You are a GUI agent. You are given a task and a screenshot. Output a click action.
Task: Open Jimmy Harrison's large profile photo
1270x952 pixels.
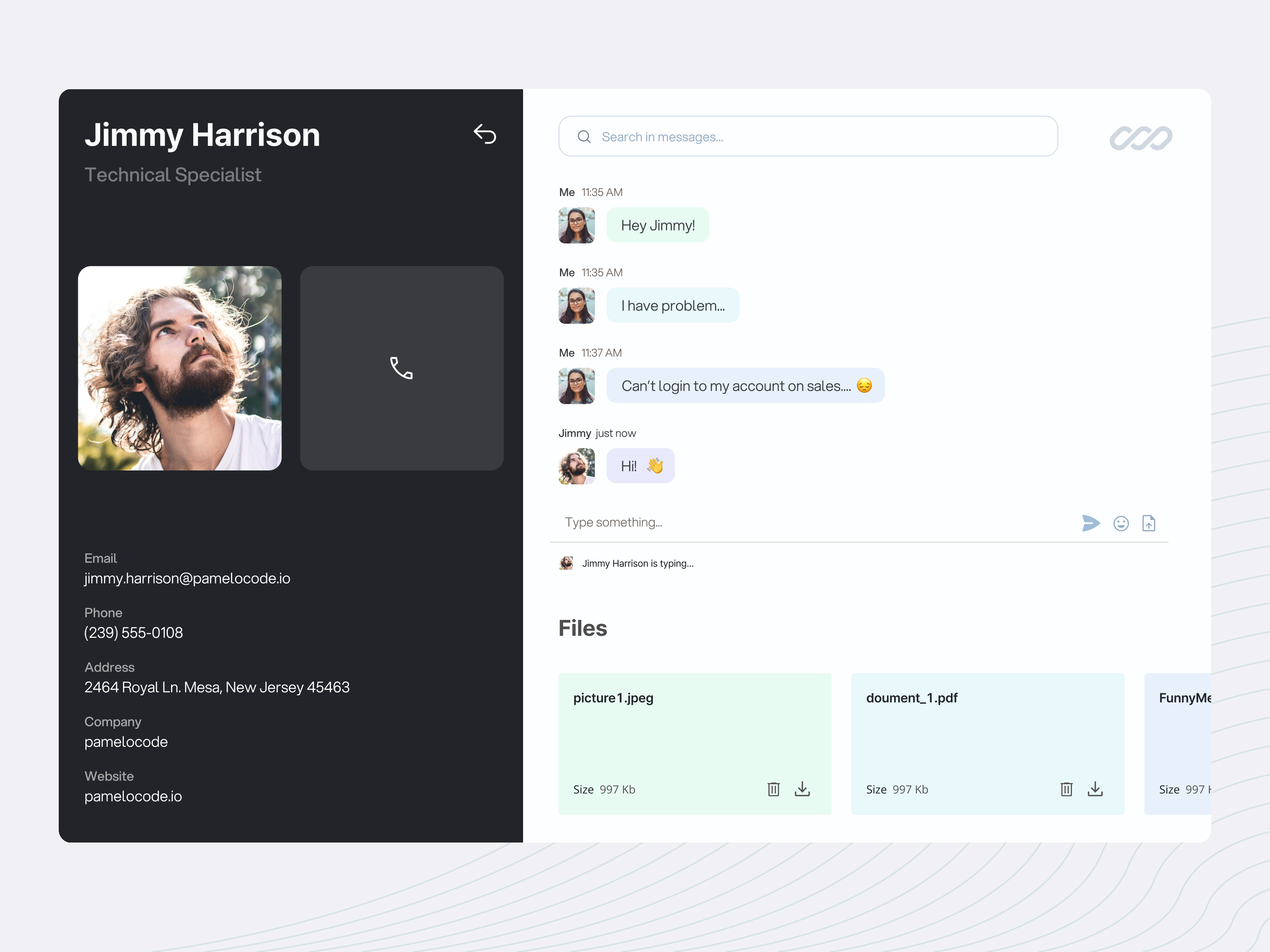coord(180,368)
